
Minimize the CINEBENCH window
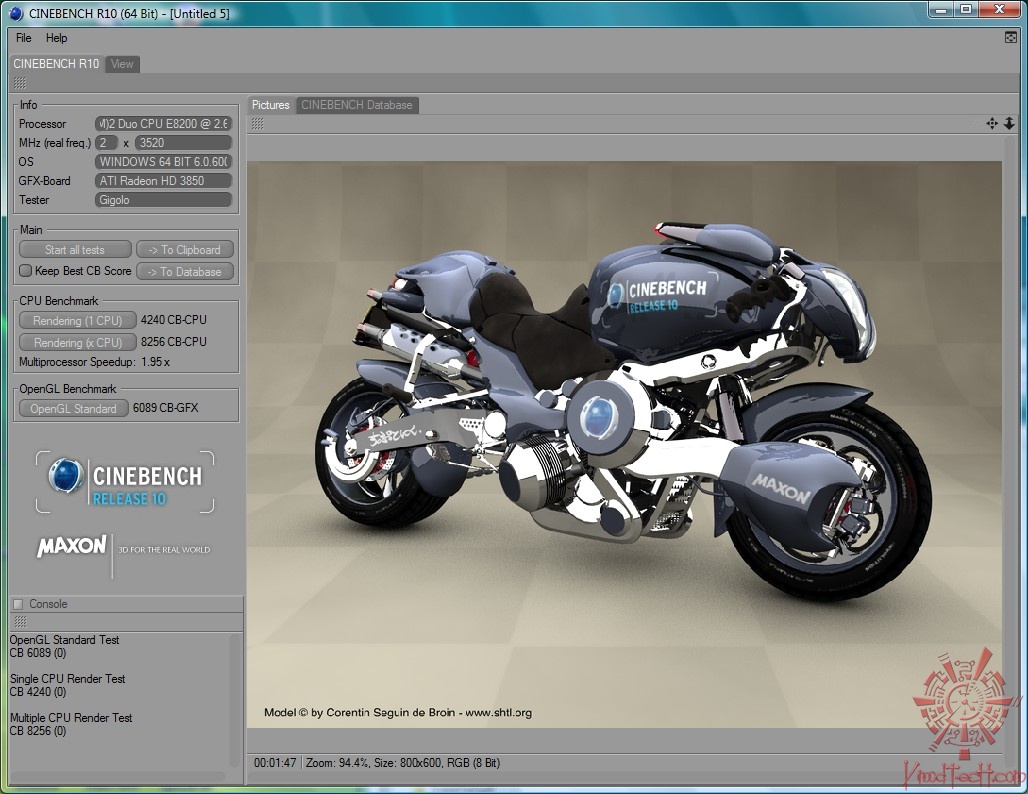pos(942,9)
